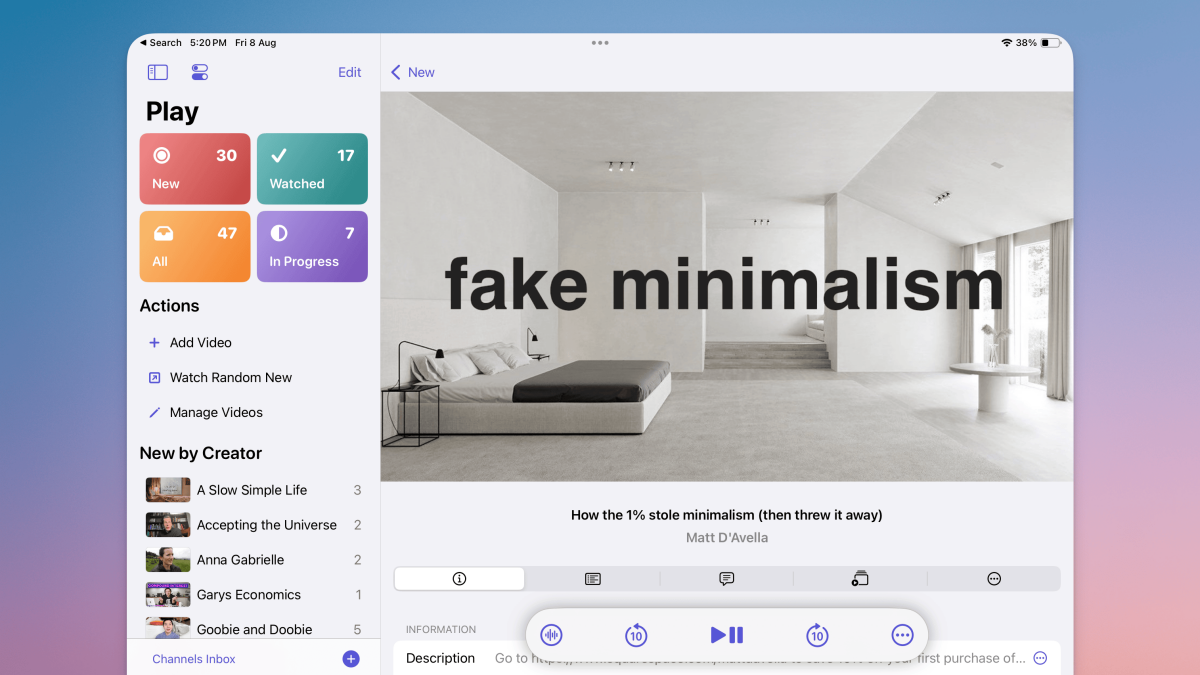
Task: Open the playlists tab icon
Action: (x=860, y=579)
